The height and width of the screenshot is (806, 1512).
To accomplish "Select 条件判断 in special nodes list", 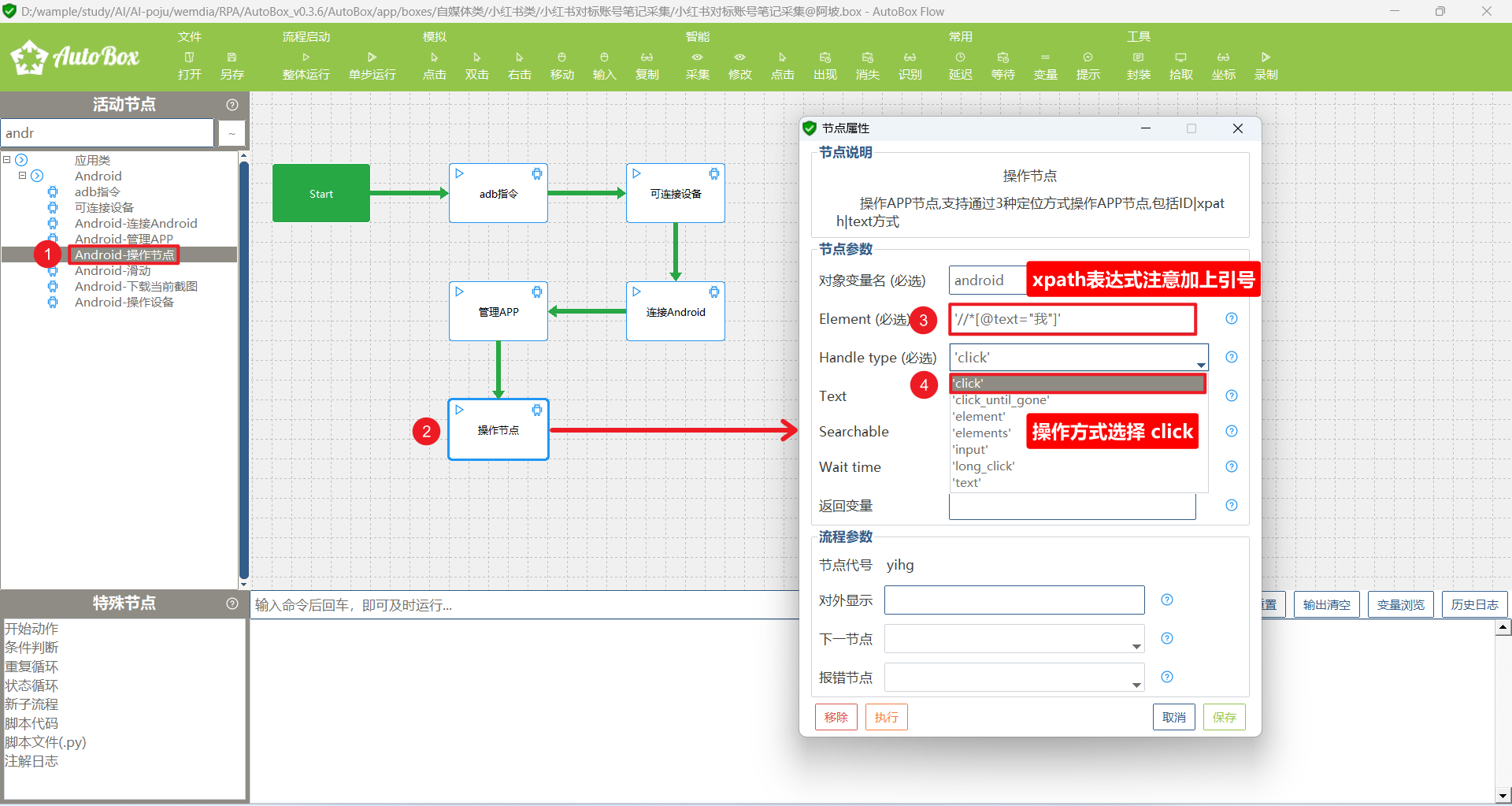I will coord(31,648).
